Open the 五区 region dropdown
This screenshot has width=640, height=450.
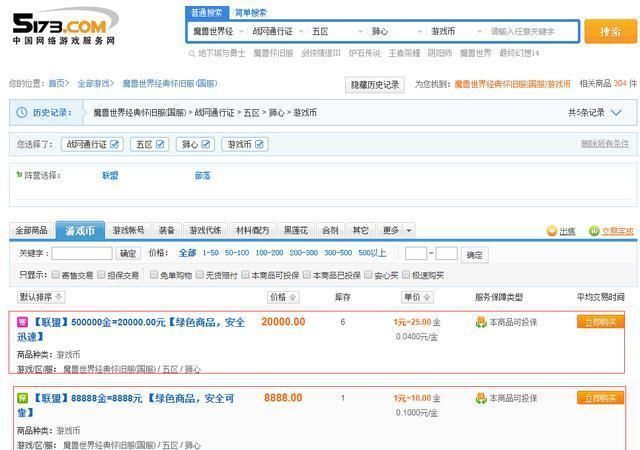point(338,31)
